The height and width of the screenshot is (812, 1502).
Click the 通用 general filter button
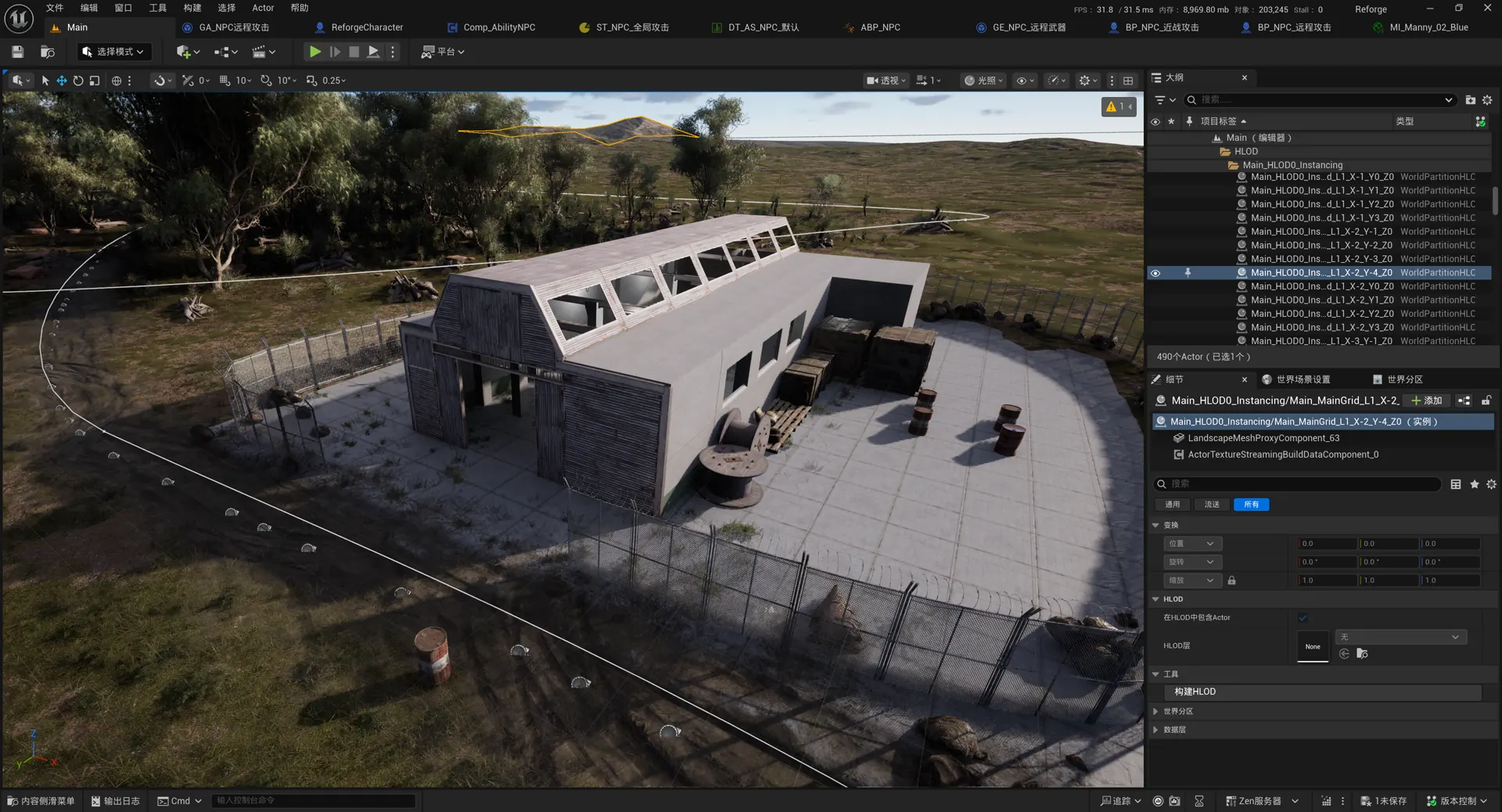pyautogui.click(x=1172, y=505)
